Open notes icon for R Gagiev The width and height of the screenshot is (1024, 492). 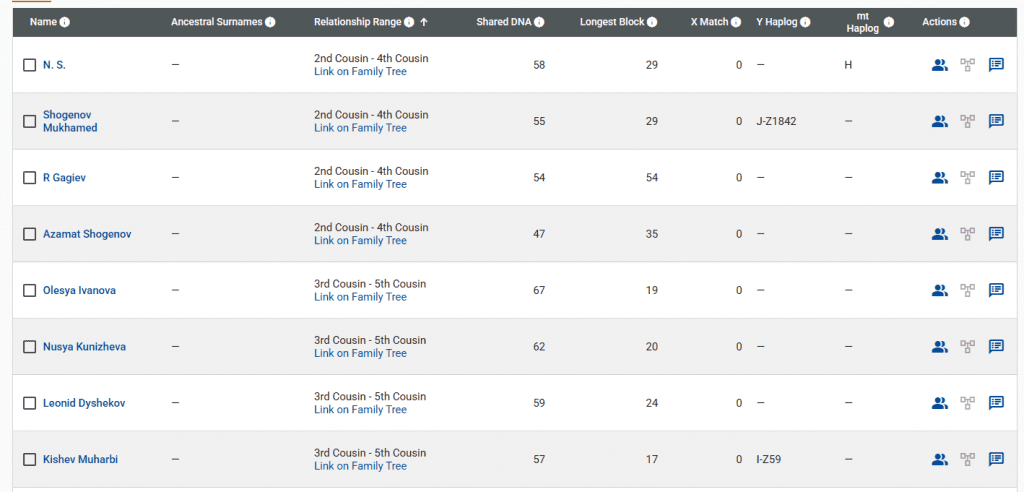996,178
